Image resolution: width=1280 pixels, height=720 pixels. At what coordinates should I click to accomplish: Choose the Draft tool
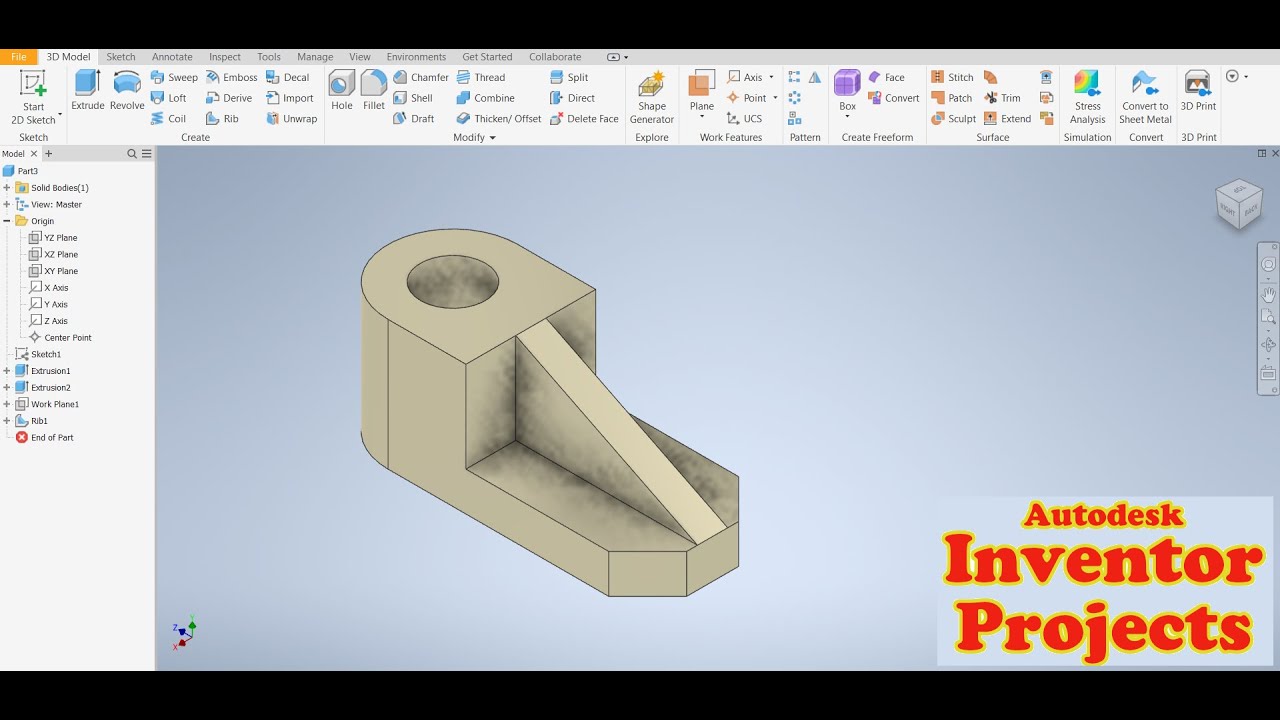click(x=414, y=118)
